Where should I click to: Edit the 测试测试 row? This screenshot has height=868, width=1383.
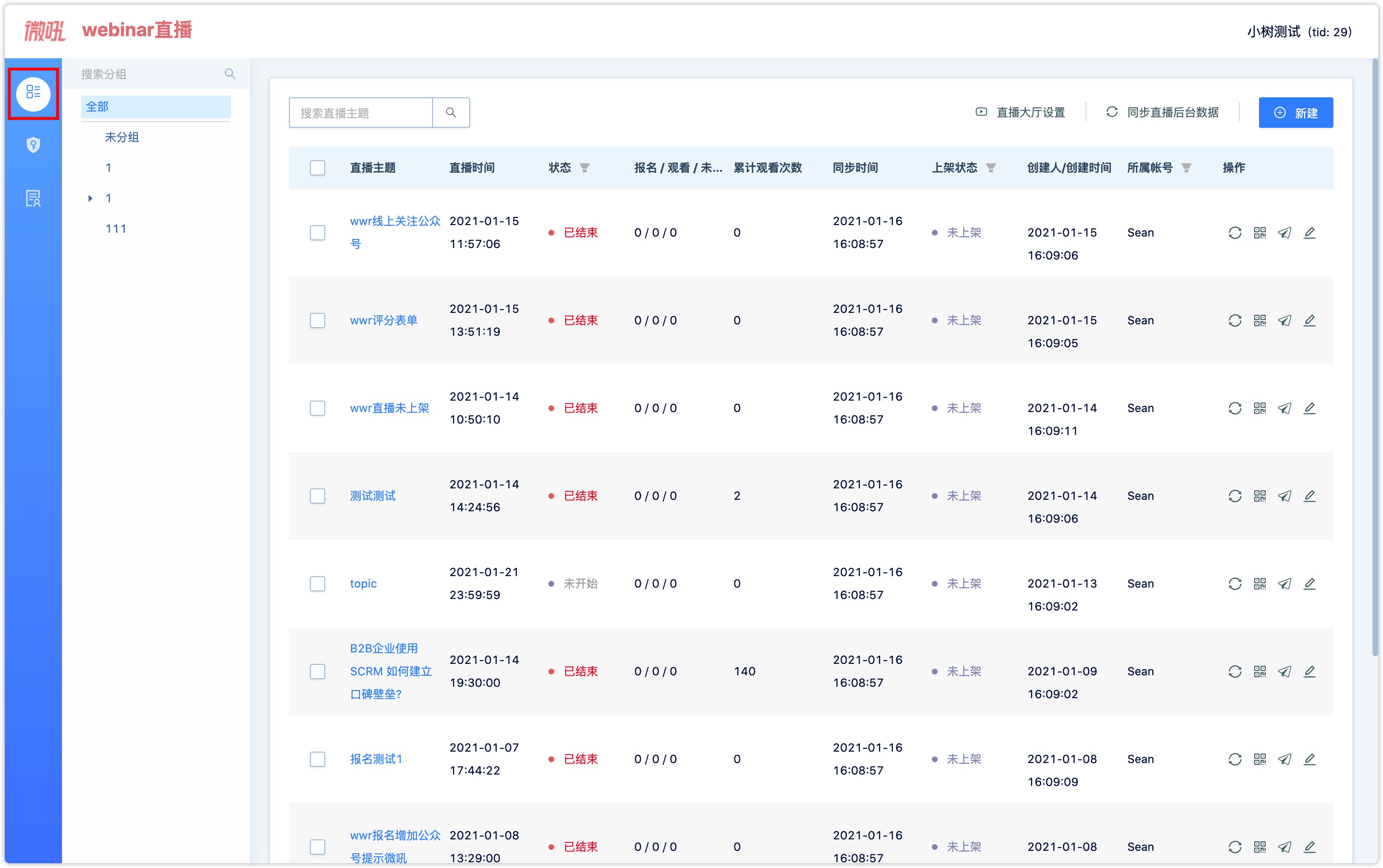[1309, 496]
